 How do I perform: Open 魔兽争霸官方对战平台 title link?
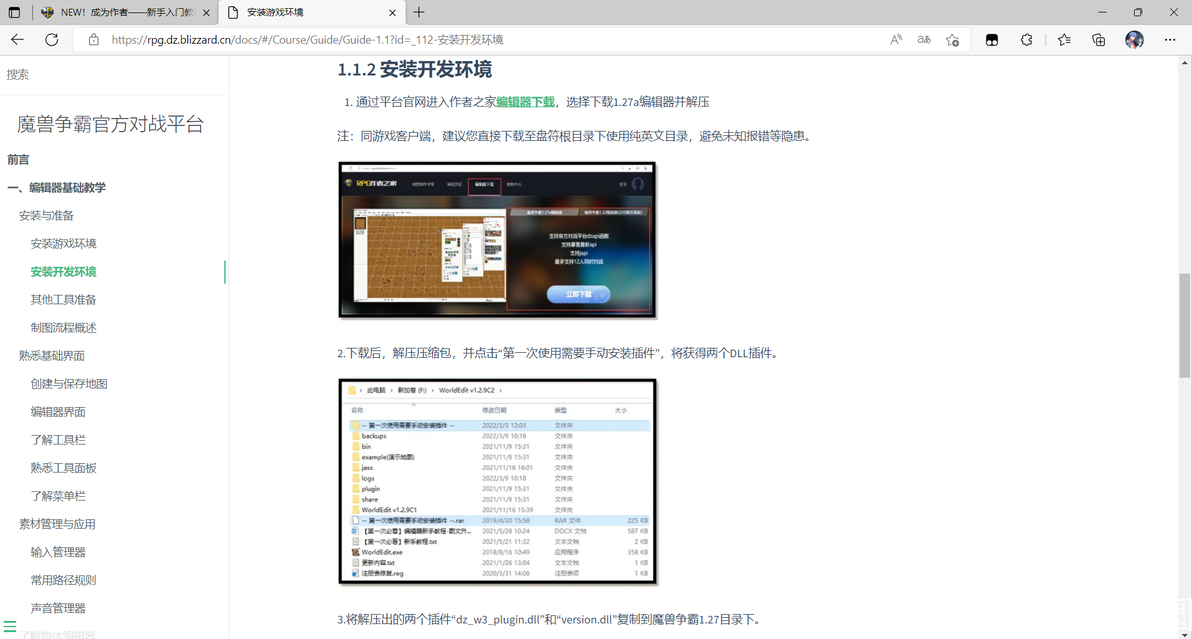(110, 124)
